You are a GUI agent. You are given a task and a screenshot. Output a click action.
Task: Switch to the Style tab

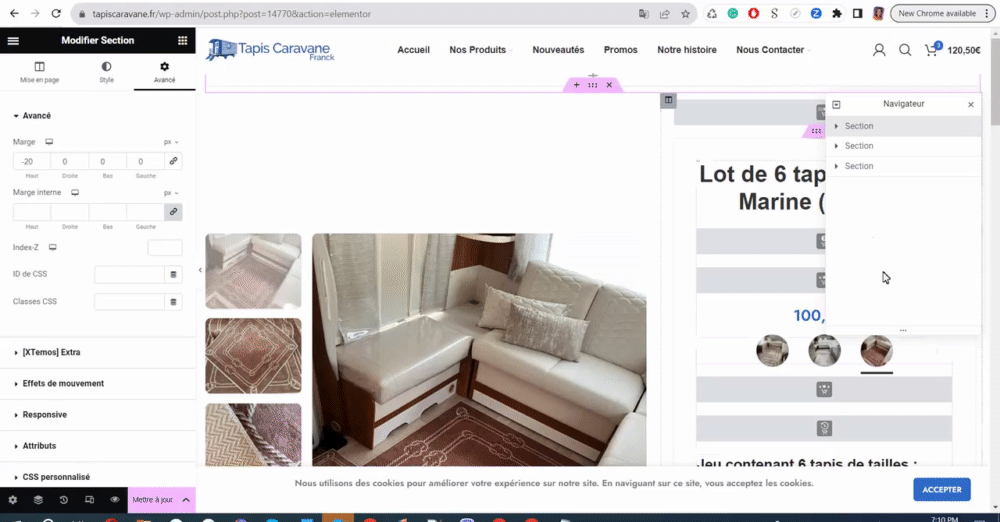click(107, 72)
